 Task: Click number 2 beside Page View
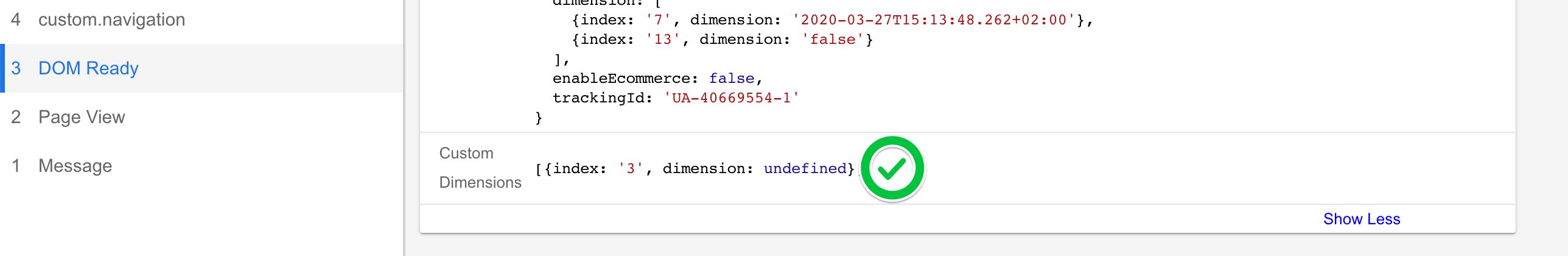tap(16, 117)
